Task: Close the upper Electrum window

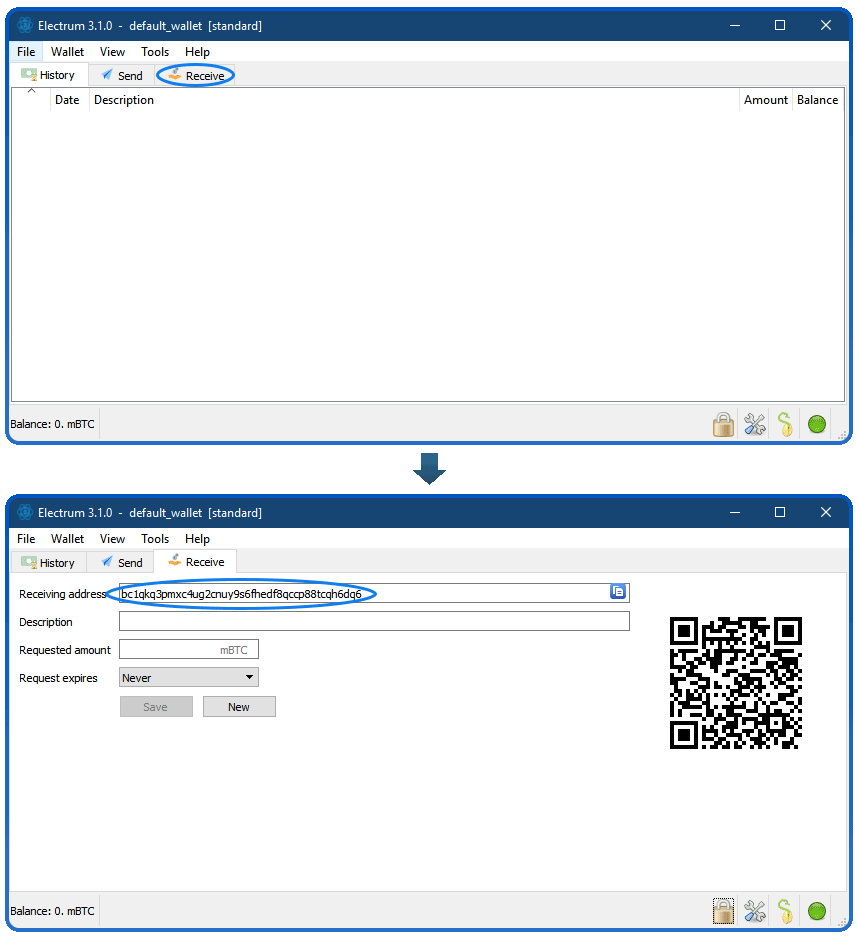Action: coord(826,25)
